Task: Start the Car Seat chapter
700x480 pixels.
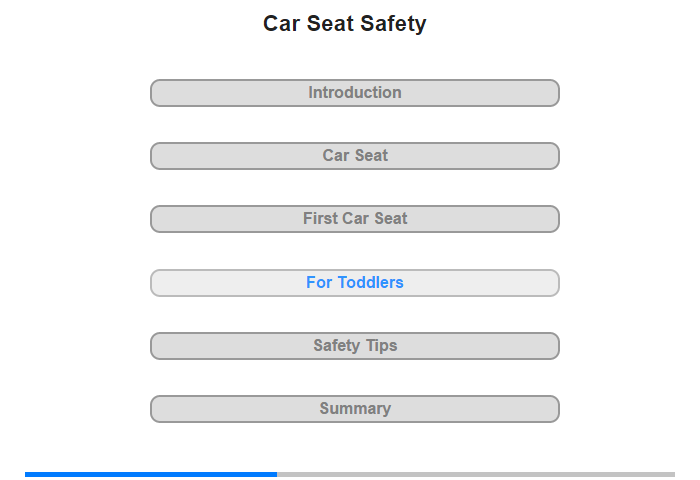Action: pyautogui.click(x=355, y=156)
